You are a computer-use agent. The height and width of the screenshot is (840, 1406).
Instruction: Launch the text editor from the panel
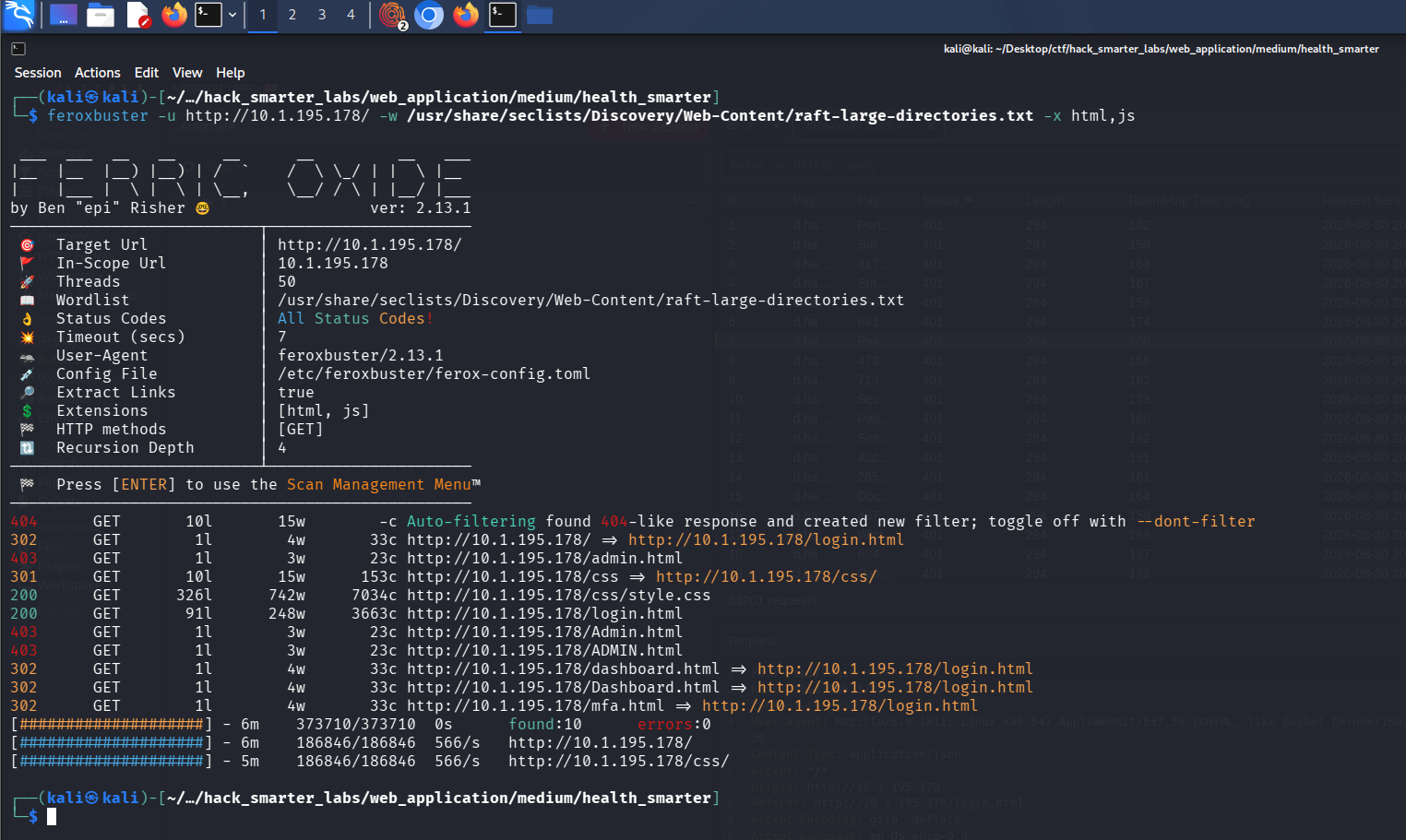(138, 15)
